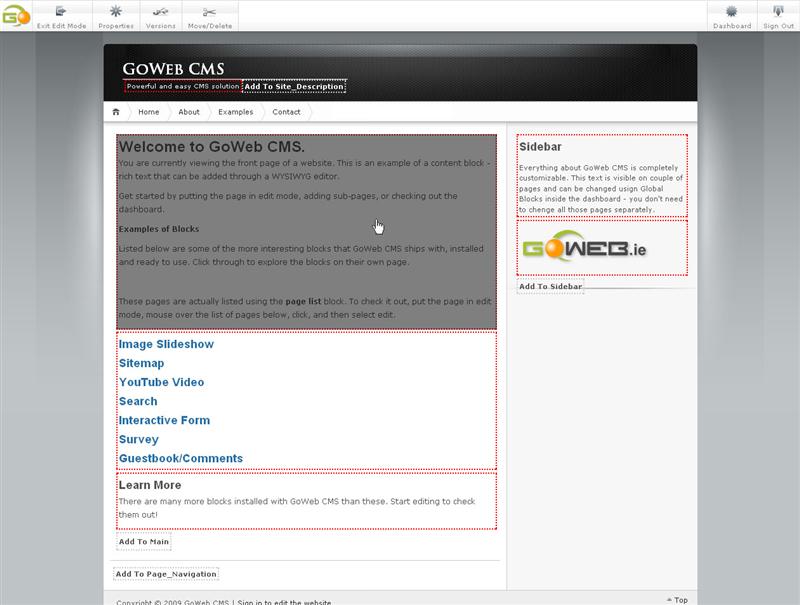Click the Sign Out icon
Viewport: 800px width, 605px height.
pyautogui.click(x=778, y=12)
